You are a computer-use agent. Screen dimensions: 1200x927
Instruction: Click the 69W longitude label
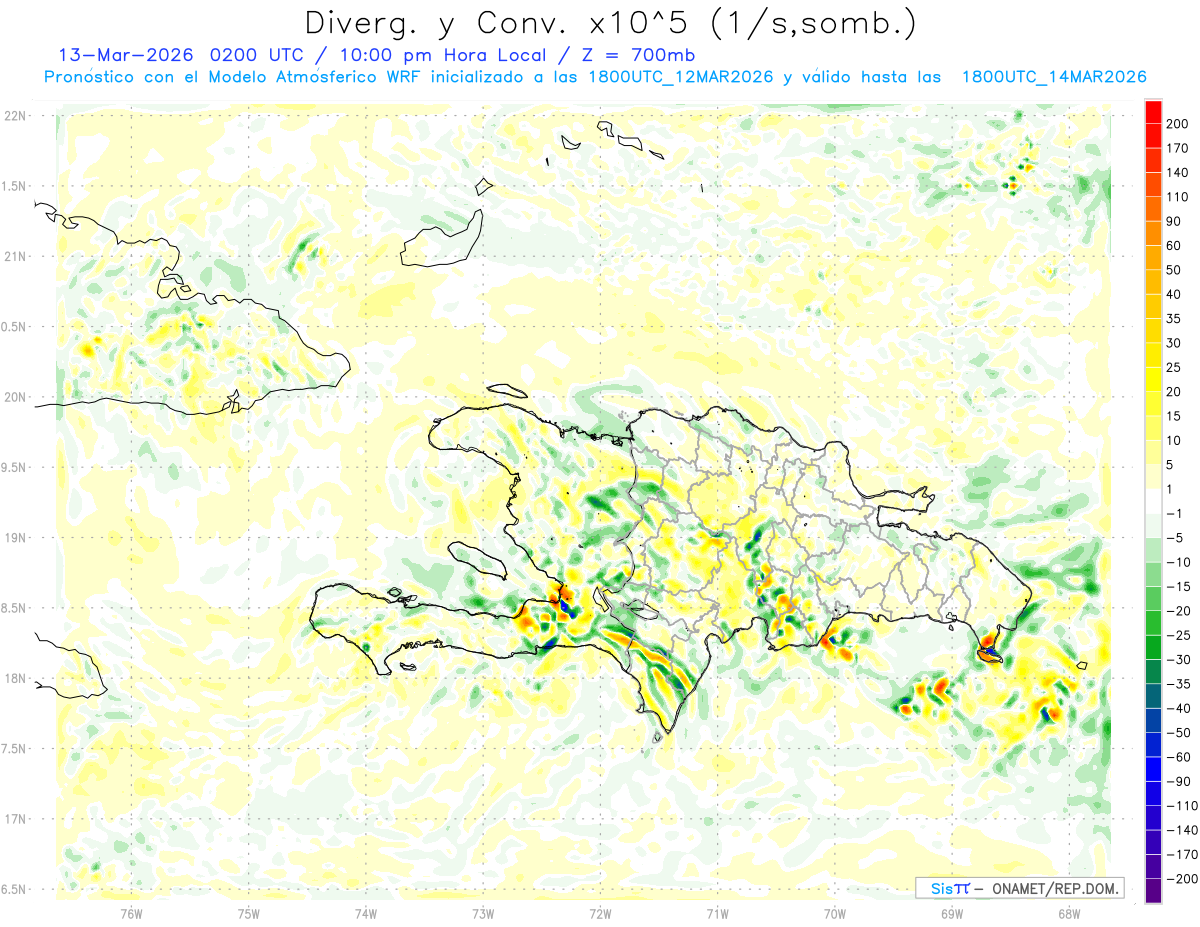pos(952,912)
